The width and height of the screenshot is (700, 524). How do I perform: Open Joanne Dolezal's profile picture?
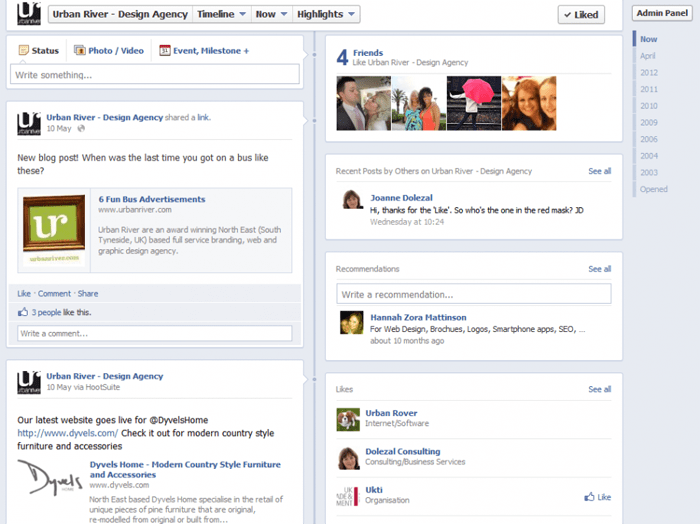point(352,200)
